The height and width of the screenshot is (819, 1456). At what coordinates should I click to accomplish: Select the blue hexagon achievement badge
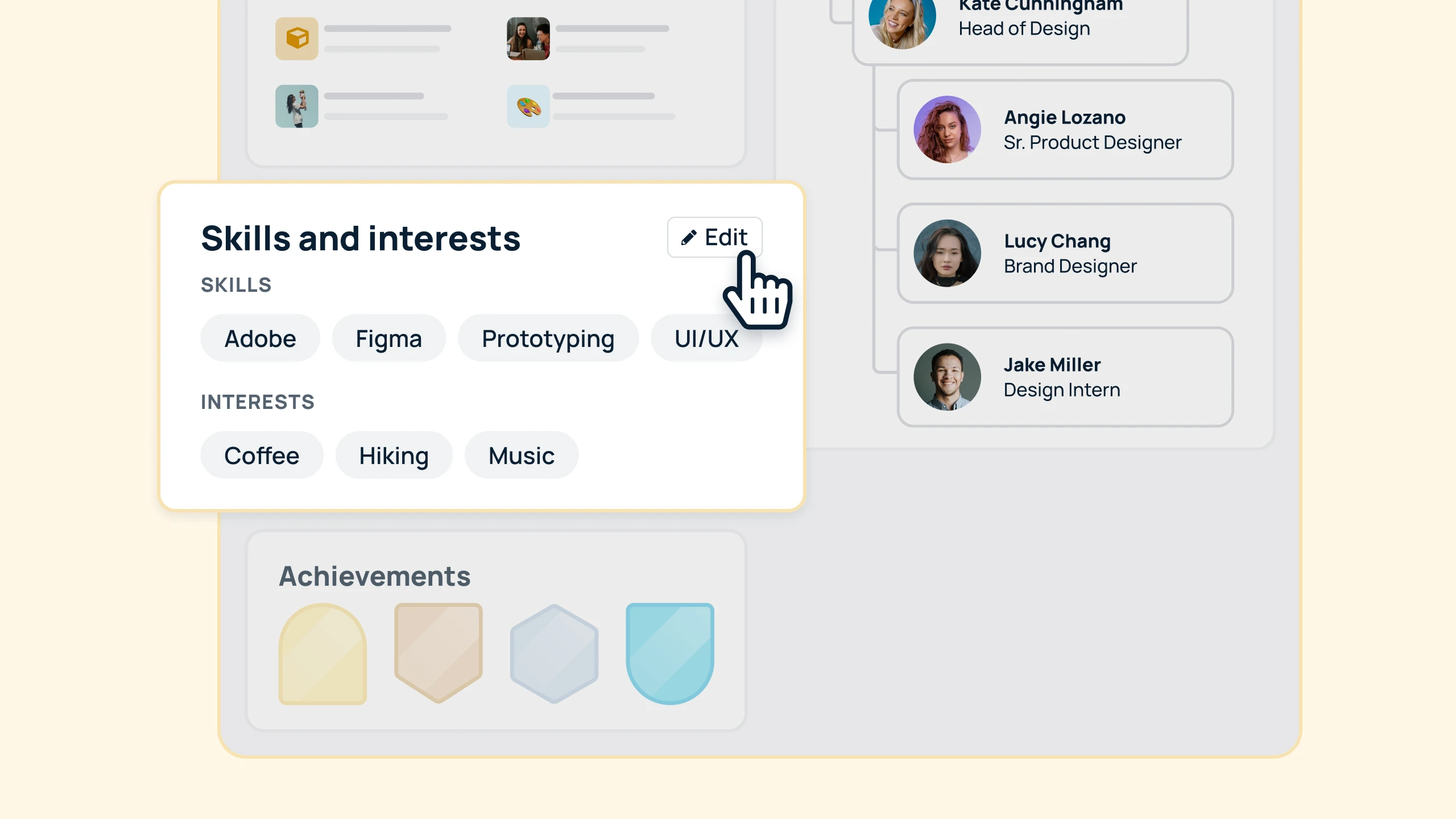(555, 651)
